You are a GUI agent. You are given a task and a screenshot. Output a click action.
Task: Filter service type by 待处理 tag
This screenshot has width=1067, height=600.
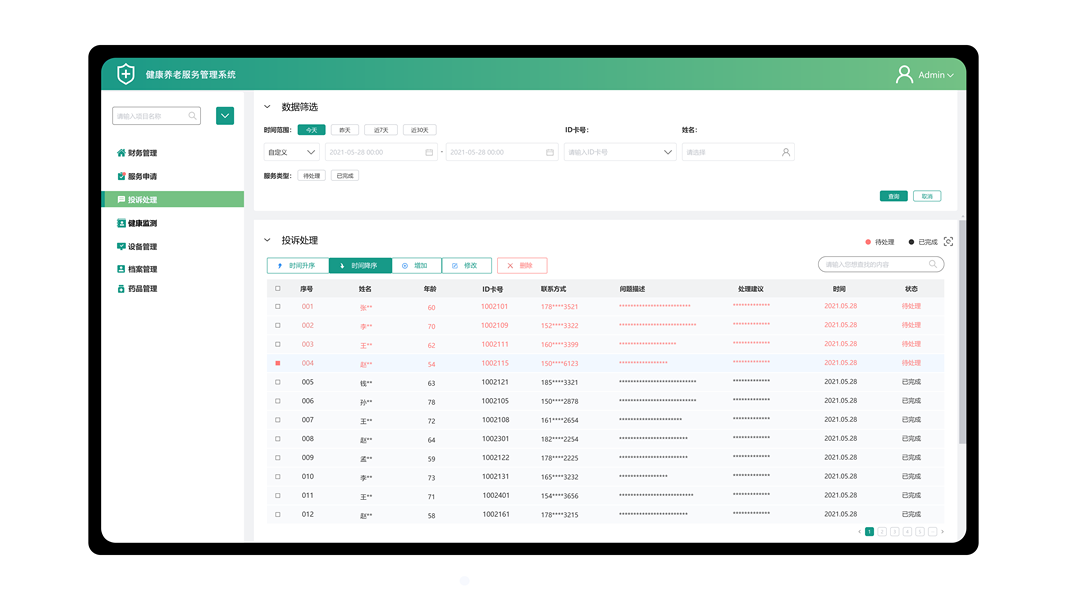click(312, 176)
